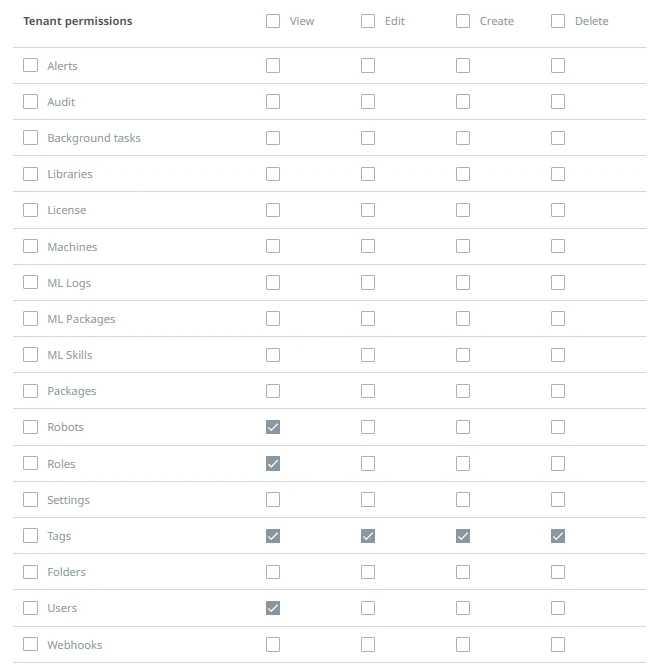Check the Edit column header checkbox
Viewport: 650px width, 671px height.
[368, 21]
